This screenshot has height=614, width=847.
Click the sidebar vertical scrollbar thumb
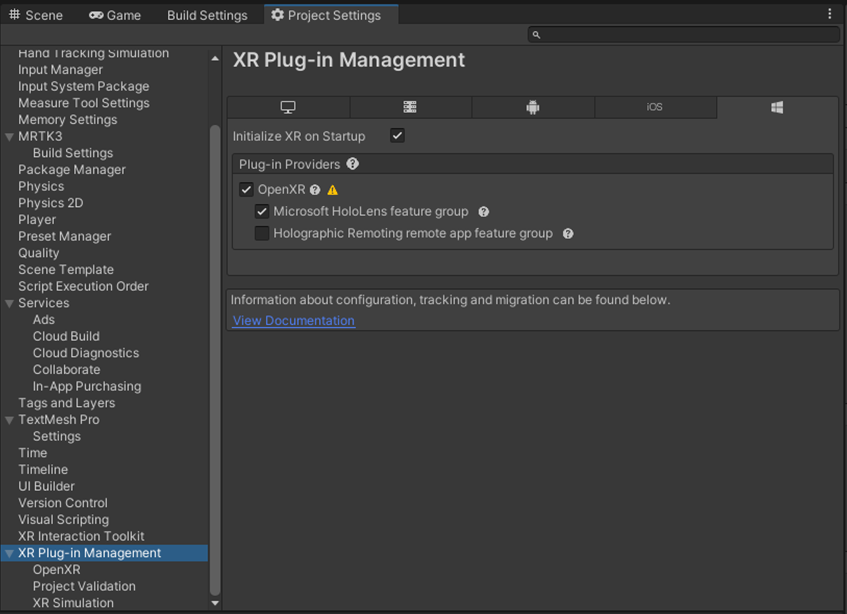[x=215, y=360]
